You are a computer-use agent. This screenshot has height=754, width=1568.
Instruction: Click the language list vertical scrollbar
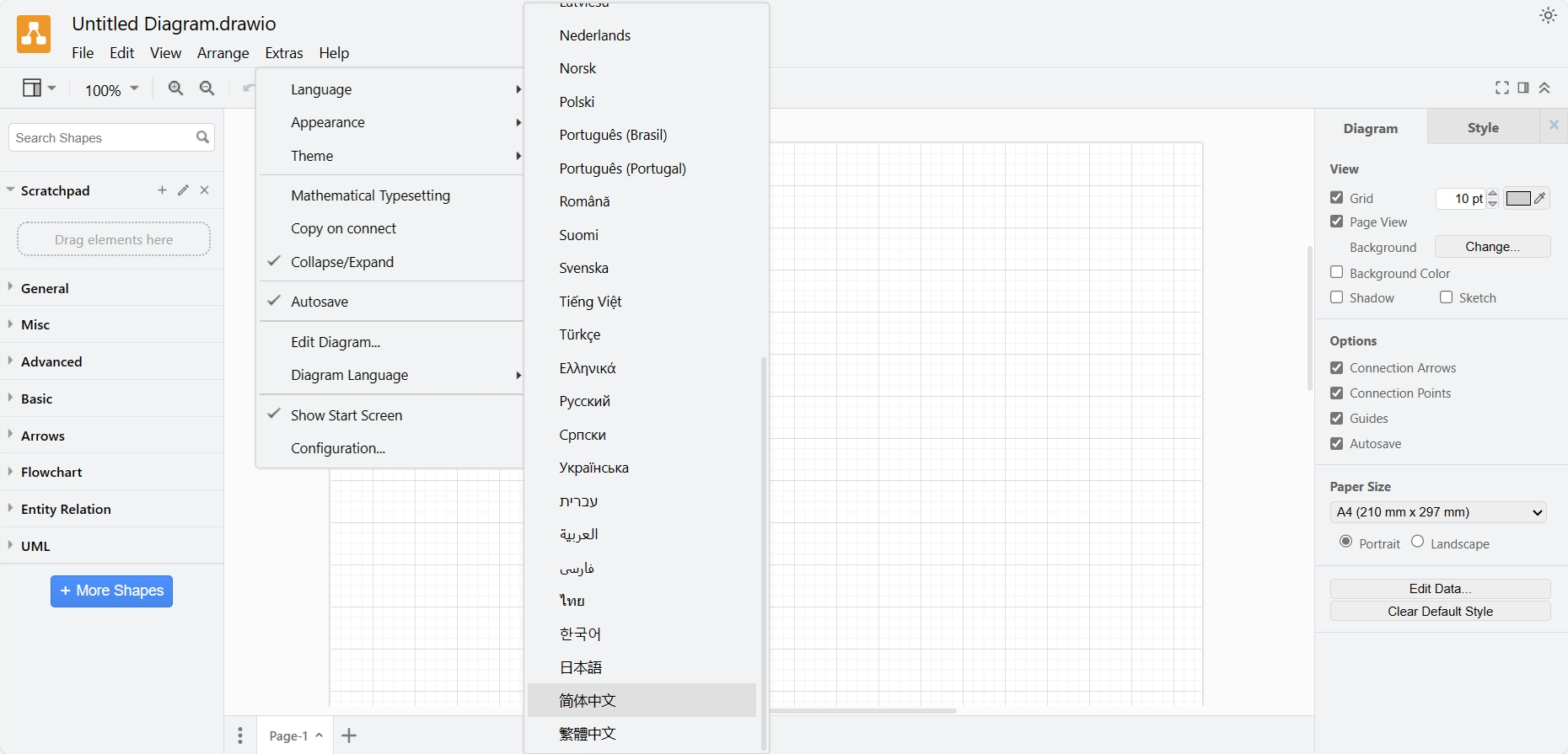(764, 552)
